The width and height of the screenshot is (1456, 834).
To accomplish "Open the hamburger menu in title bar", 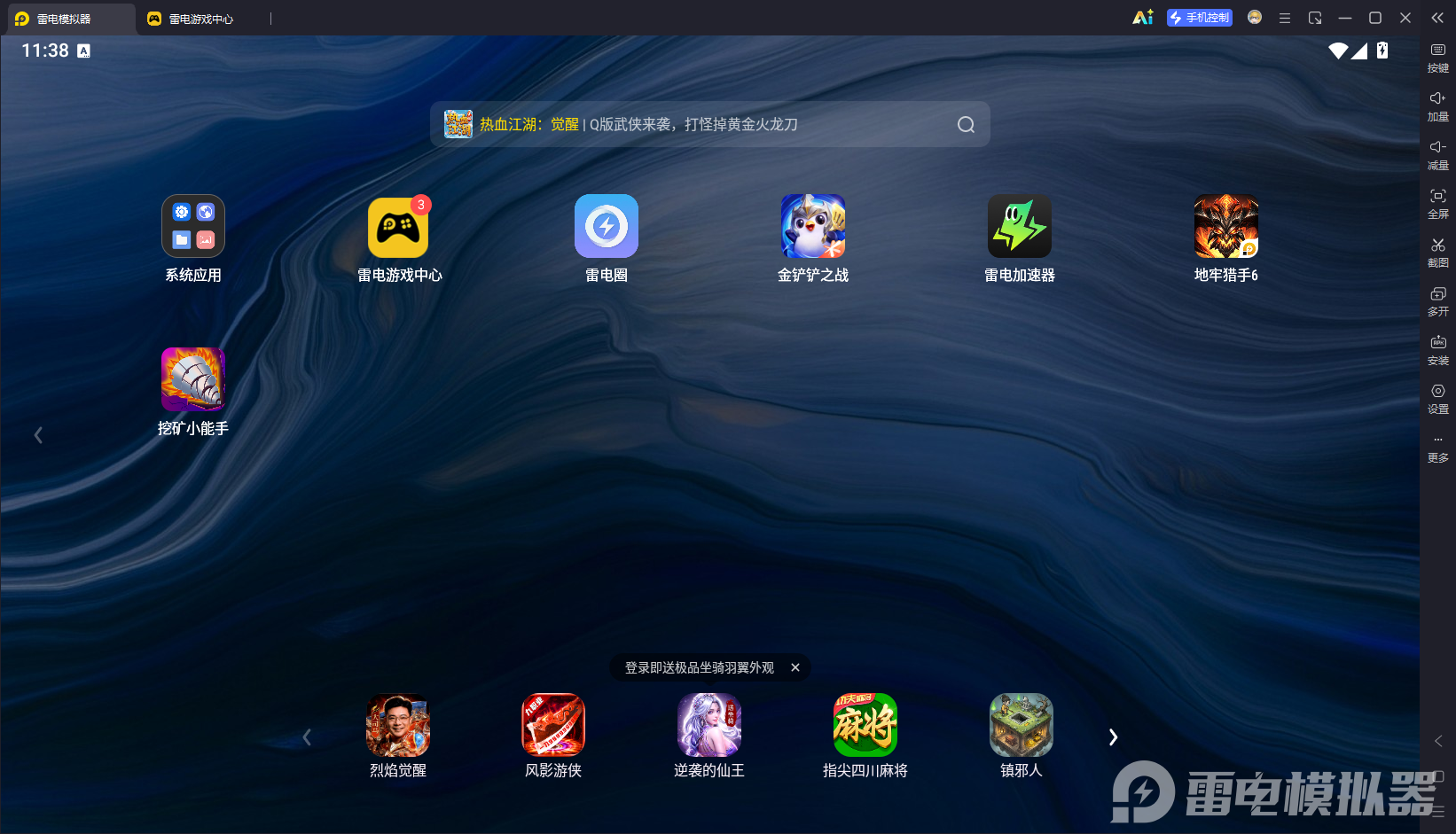I will tap(1285, 18).
